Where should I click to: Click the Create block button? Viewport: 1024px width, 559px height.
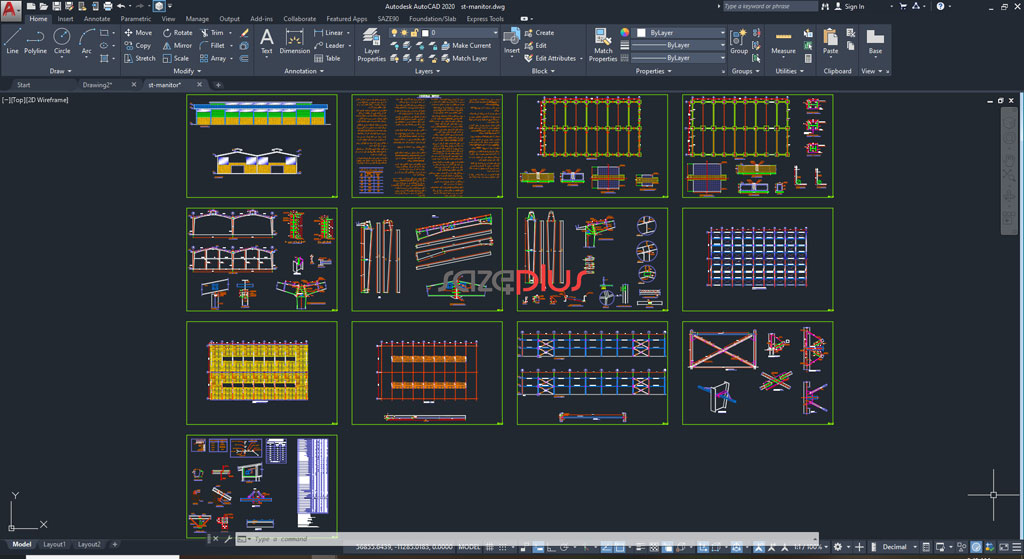pos(539,33)
